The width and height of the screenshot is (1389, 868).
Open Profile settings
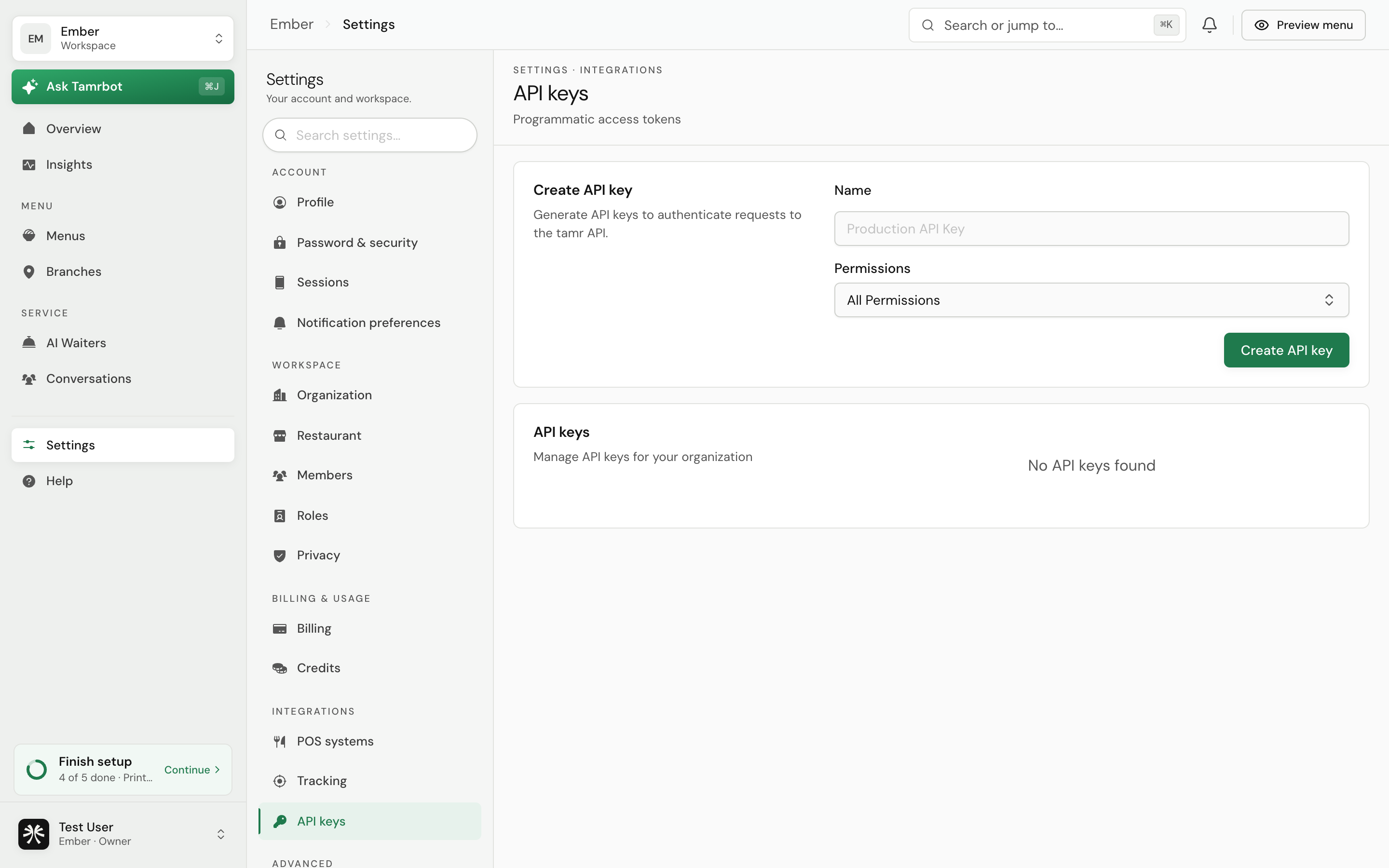point(369,202)
